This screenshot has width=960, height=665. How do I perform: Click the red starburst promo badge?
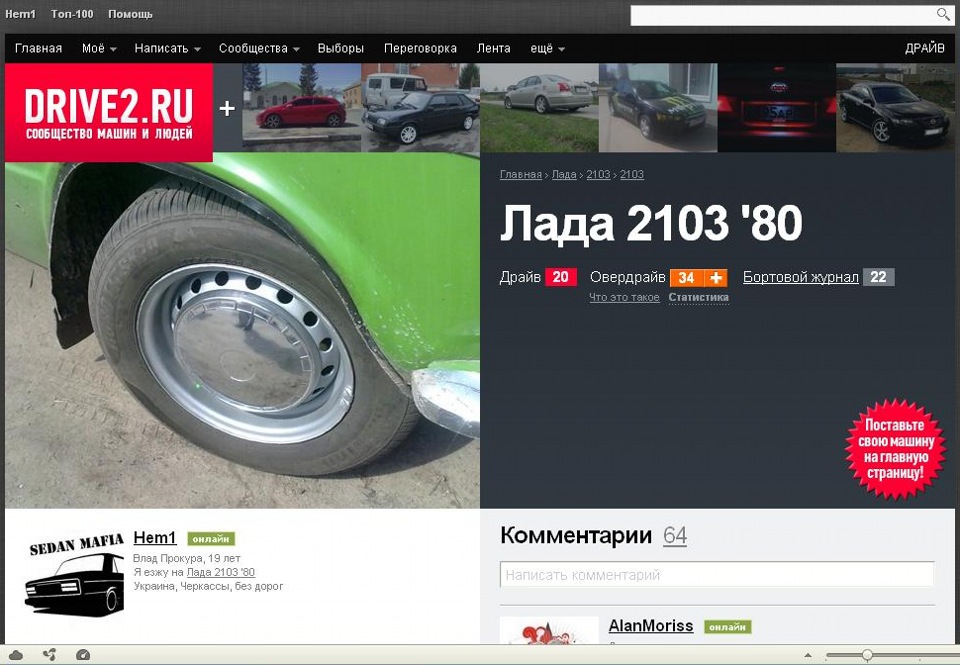894,448
